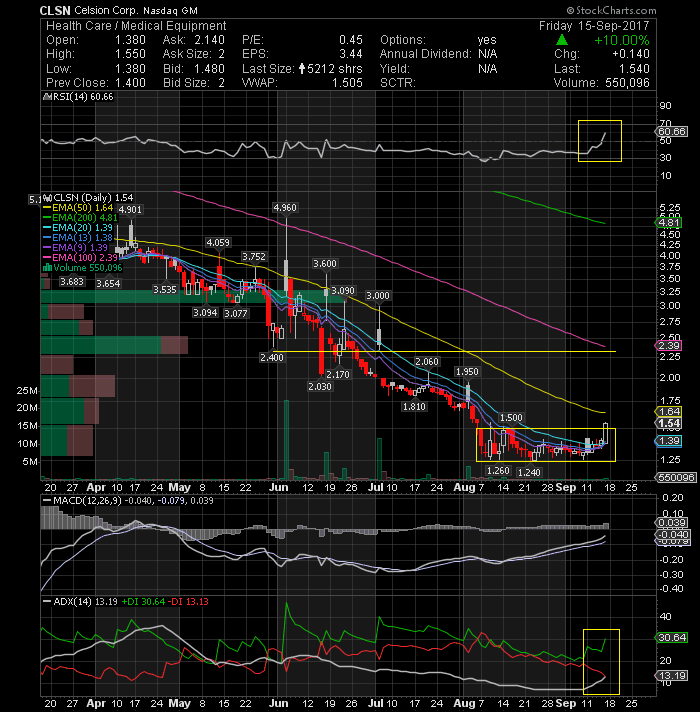Select the Health Care / Medical Equipment sector text
700x712 pixels.
[x=136, y=25]
